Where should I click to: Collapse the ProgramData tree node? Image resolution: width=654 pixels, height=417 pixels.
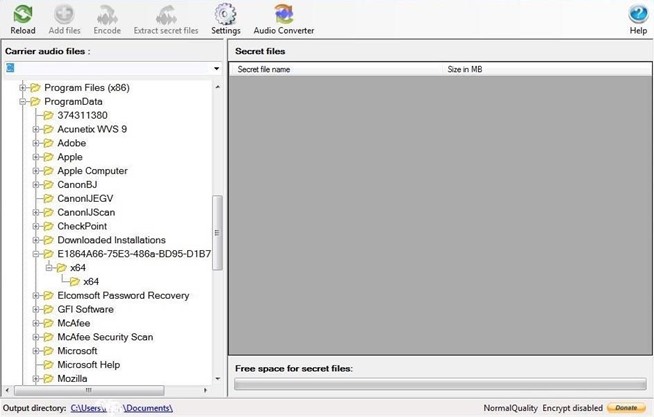[23, 101]
